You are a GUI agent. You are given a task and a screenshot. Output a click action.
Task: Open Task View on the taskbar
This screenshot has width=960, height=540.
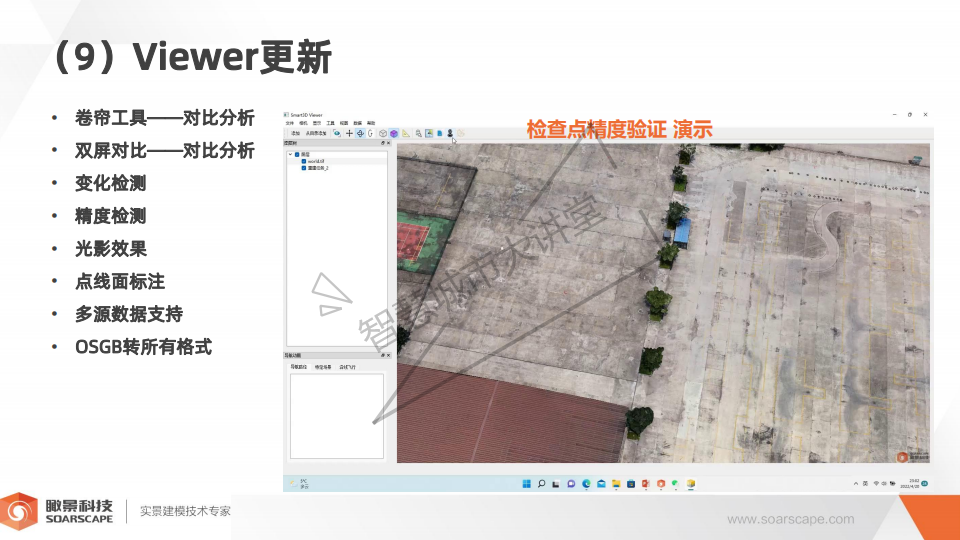point(556,484)
